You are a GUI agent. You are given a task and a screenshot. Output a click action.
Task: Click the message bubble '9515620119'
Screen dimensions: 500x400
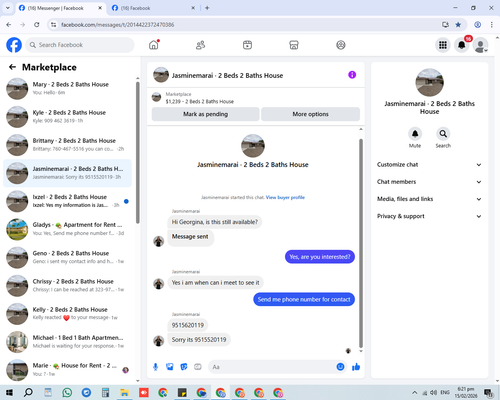point(188,325)
